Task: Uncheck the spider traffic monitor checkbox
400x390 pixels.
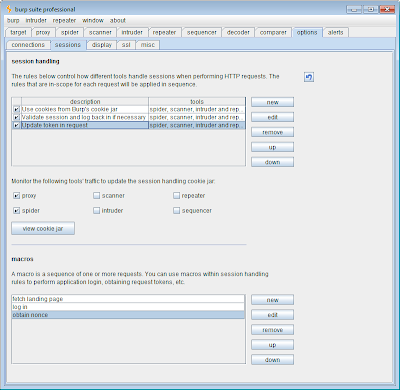Action: [16, 211]
